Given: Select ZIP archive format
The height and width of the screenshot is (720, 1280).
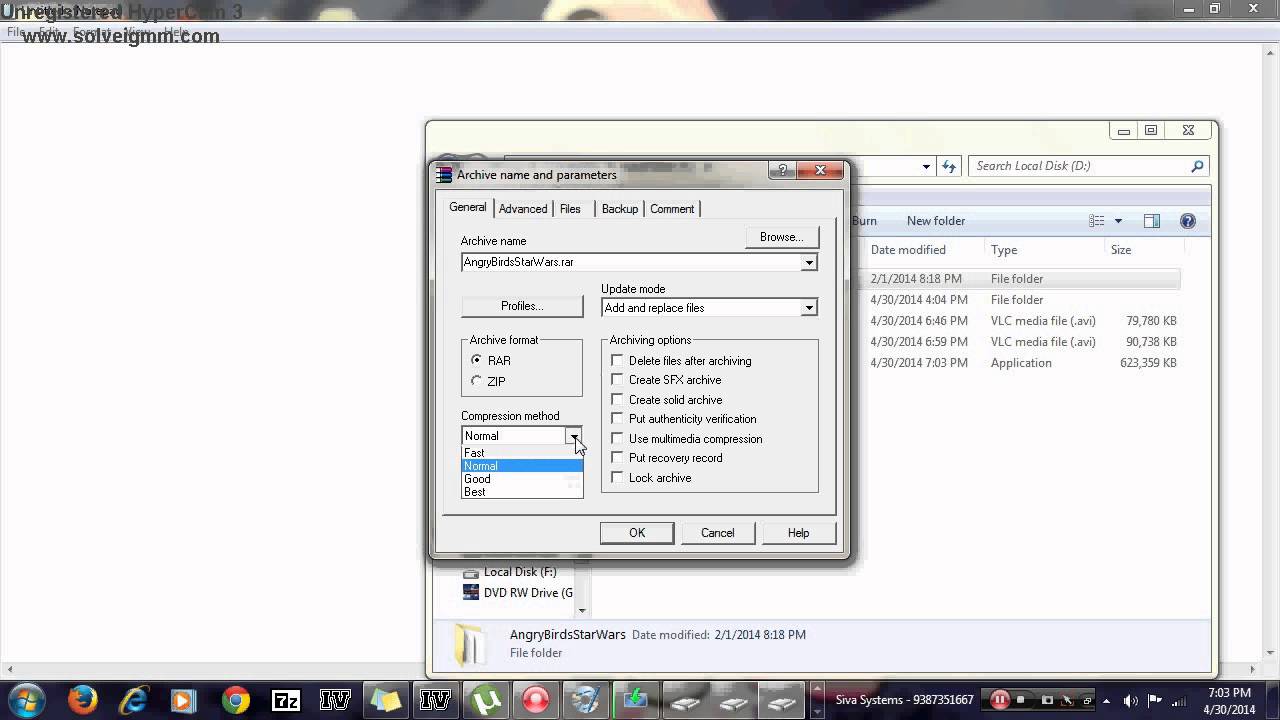Looking at the screenshot, I should 477,381.
